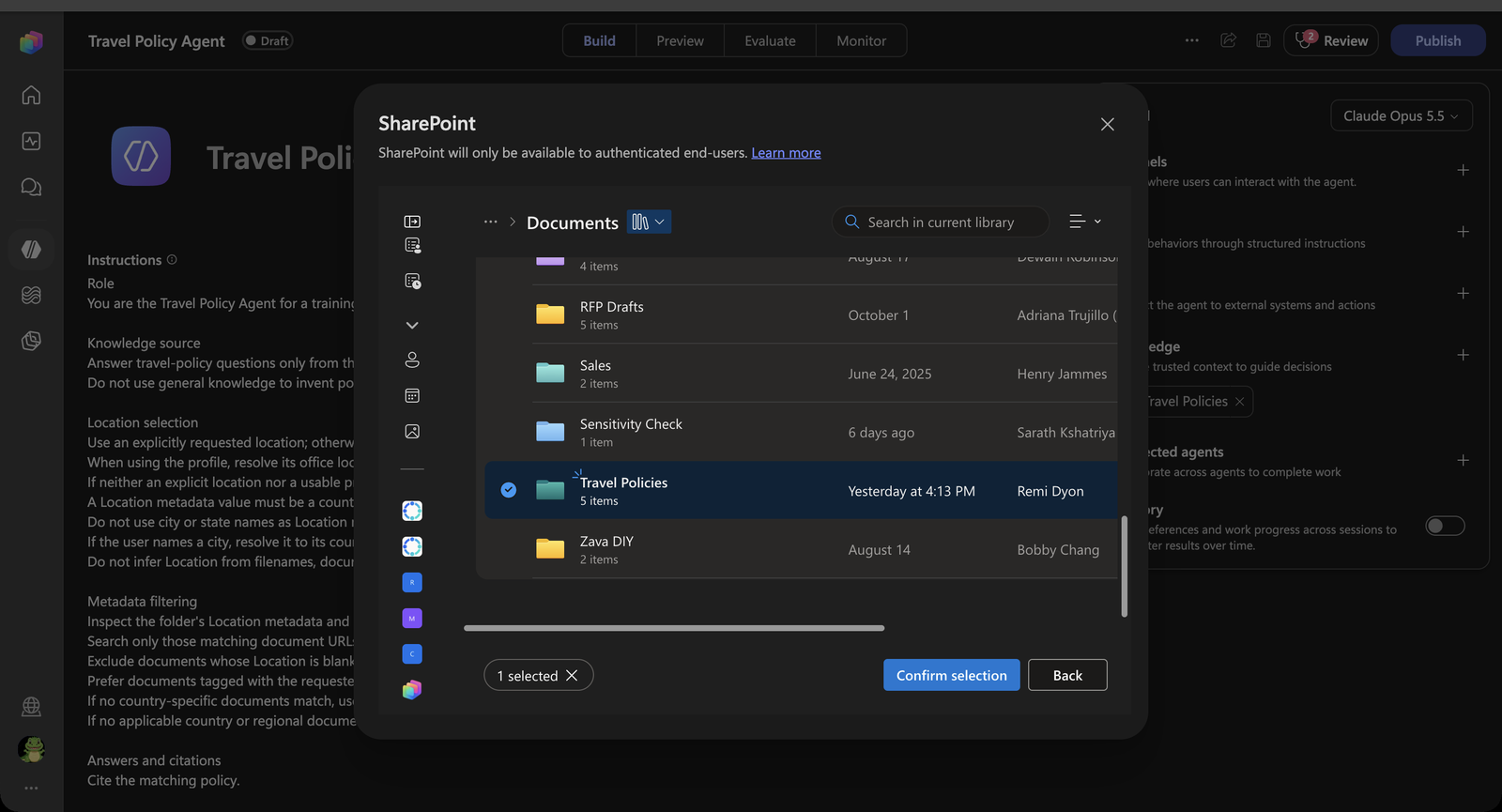Open the purple M site tile
This screenshot has width=1502, height=812.
tap(412, 618)
